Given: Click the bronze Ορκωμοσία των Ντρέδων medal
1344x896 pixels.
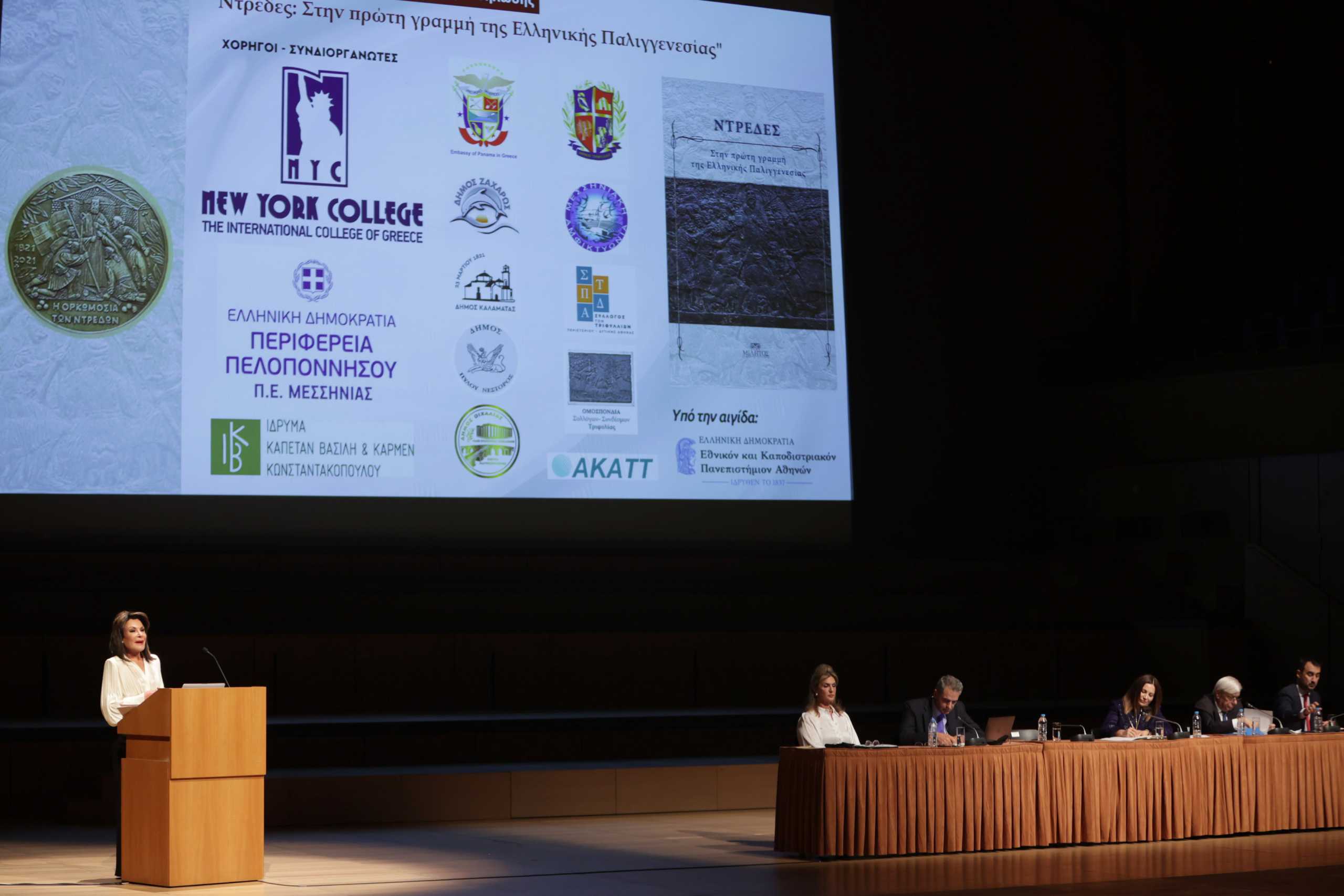Looking at the screenshot, I should (x=89, y=251).
